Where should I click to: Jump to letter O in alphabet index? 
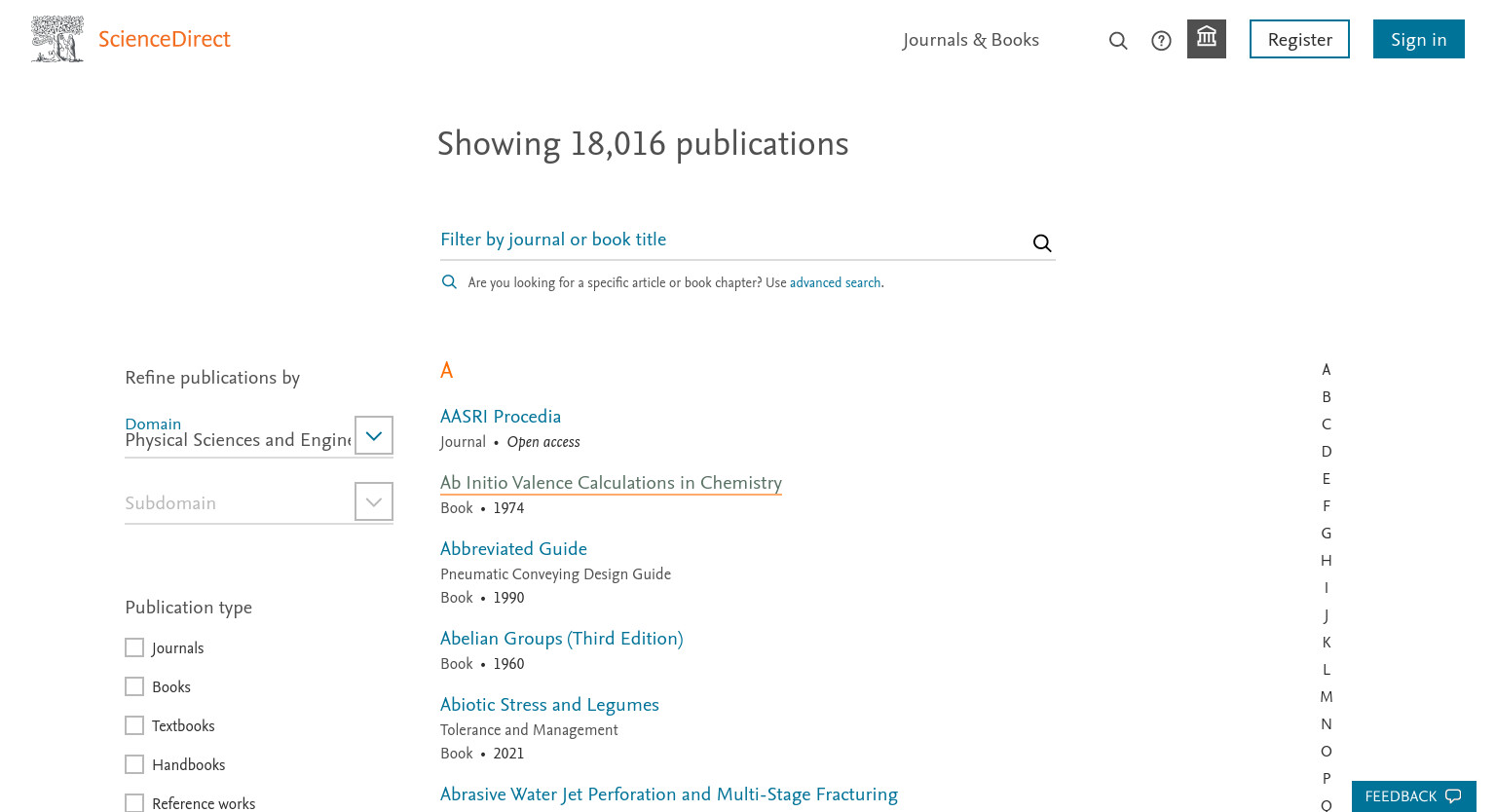click(x=1327, y=752)
